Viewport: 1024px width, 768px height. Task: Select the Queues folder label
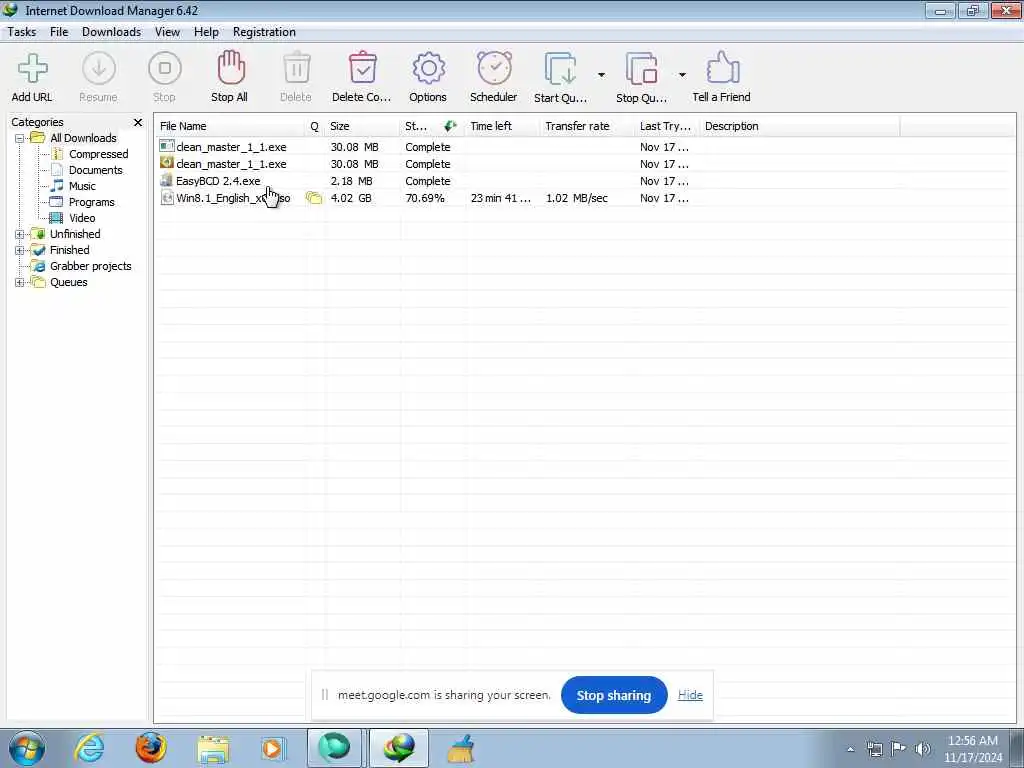coord(69,282)
